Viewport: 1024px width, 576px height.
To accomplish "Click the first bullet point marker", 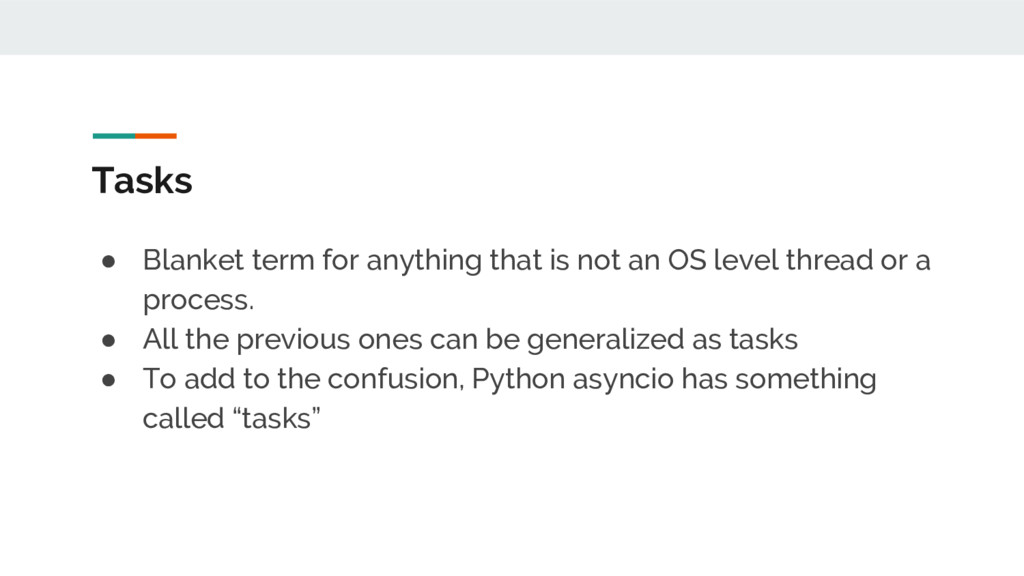I will [x=109, y=262].
